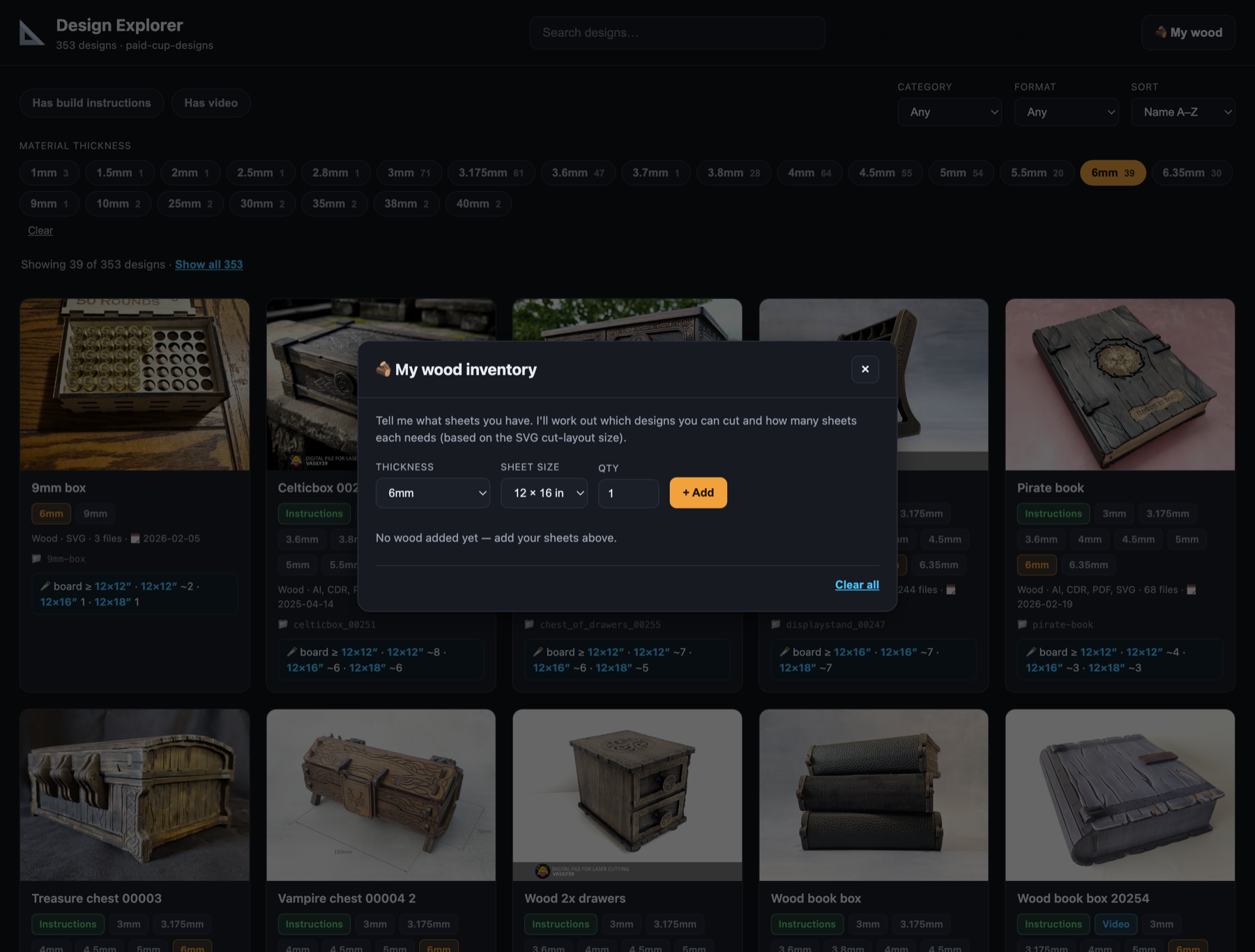Toggle the 4.5mm thickness chip

pyautogui.click(x=885, y=173)
